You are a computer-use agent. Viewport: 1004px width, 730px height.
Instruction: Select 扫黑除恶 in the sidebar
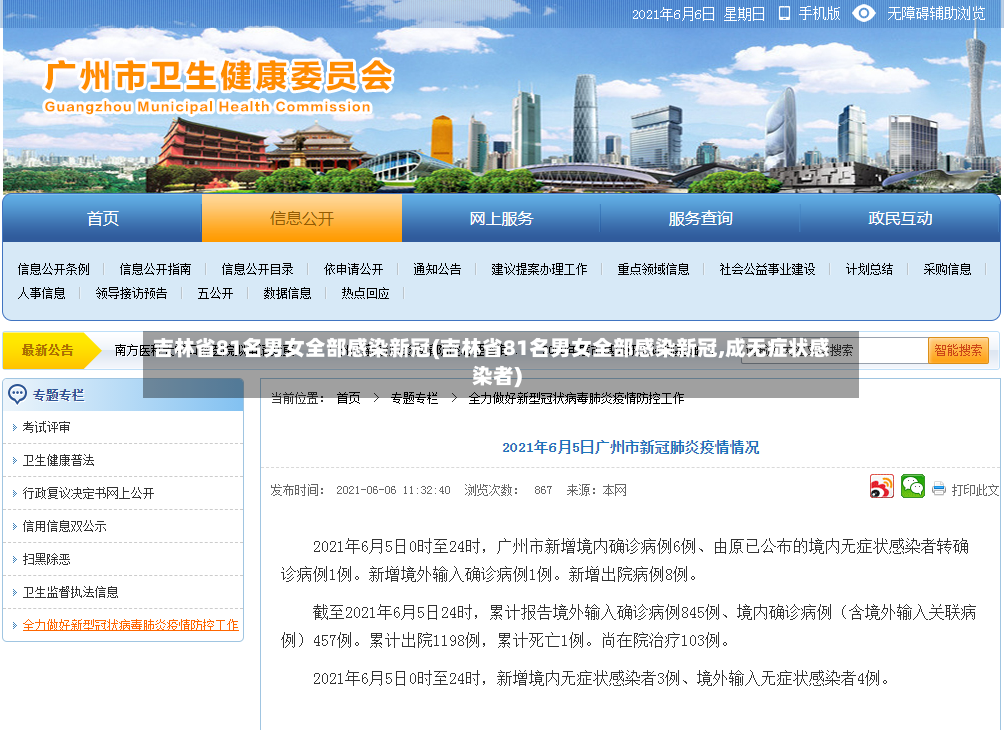point(46,559)
